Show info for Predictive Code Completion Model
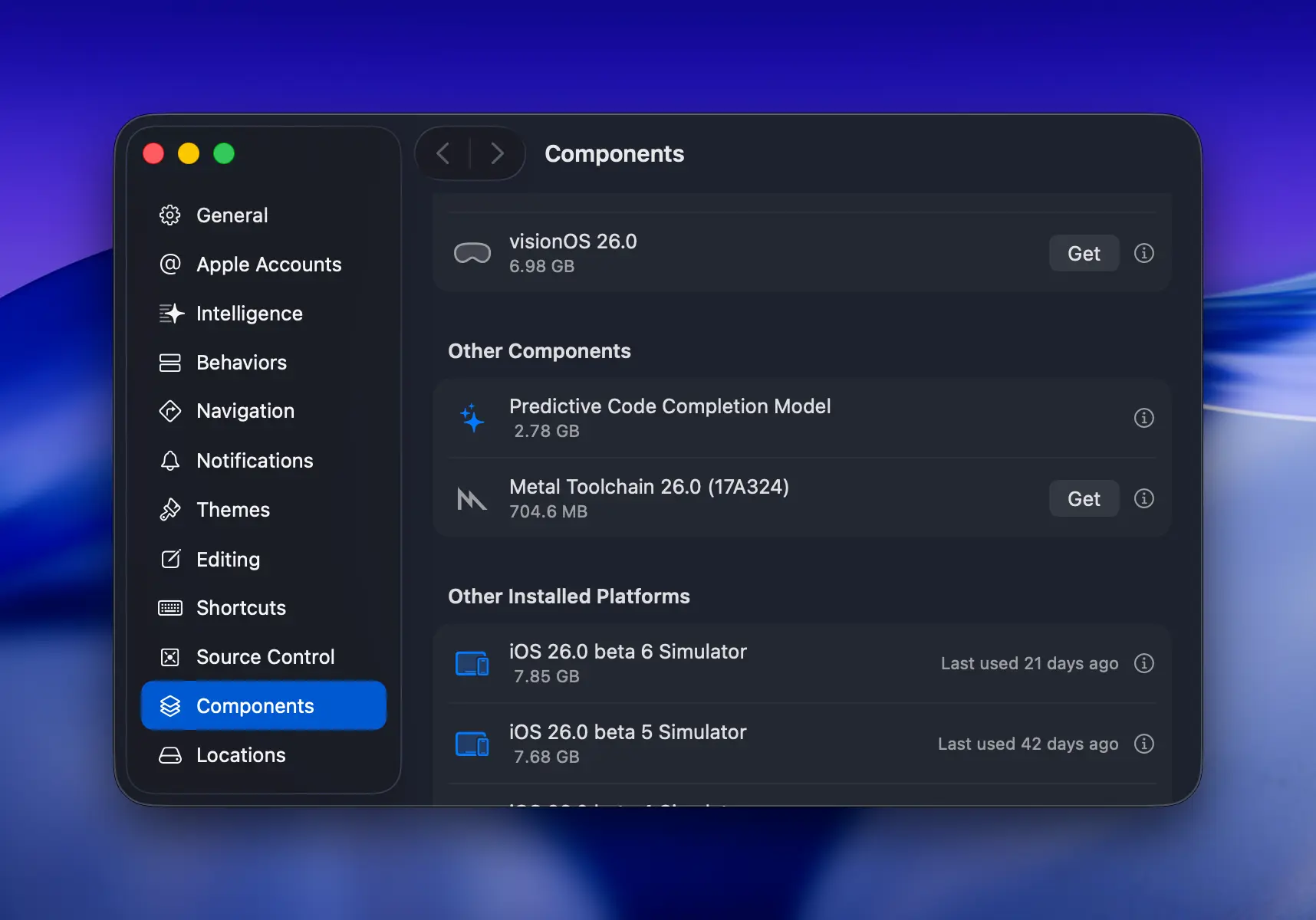Image resolution: width=1316 pixels, height=920 pixels. click(x=1143, y=418)
